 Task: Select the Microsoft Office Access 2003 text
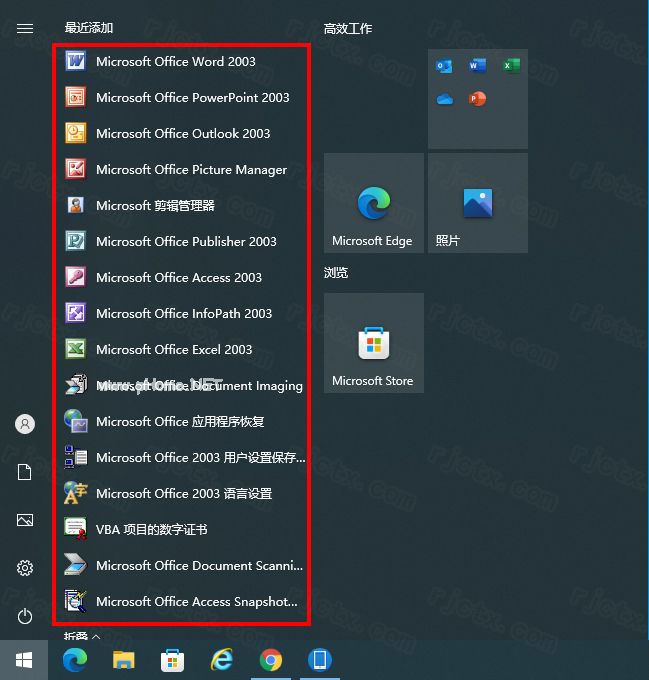(x=179, y=278)
